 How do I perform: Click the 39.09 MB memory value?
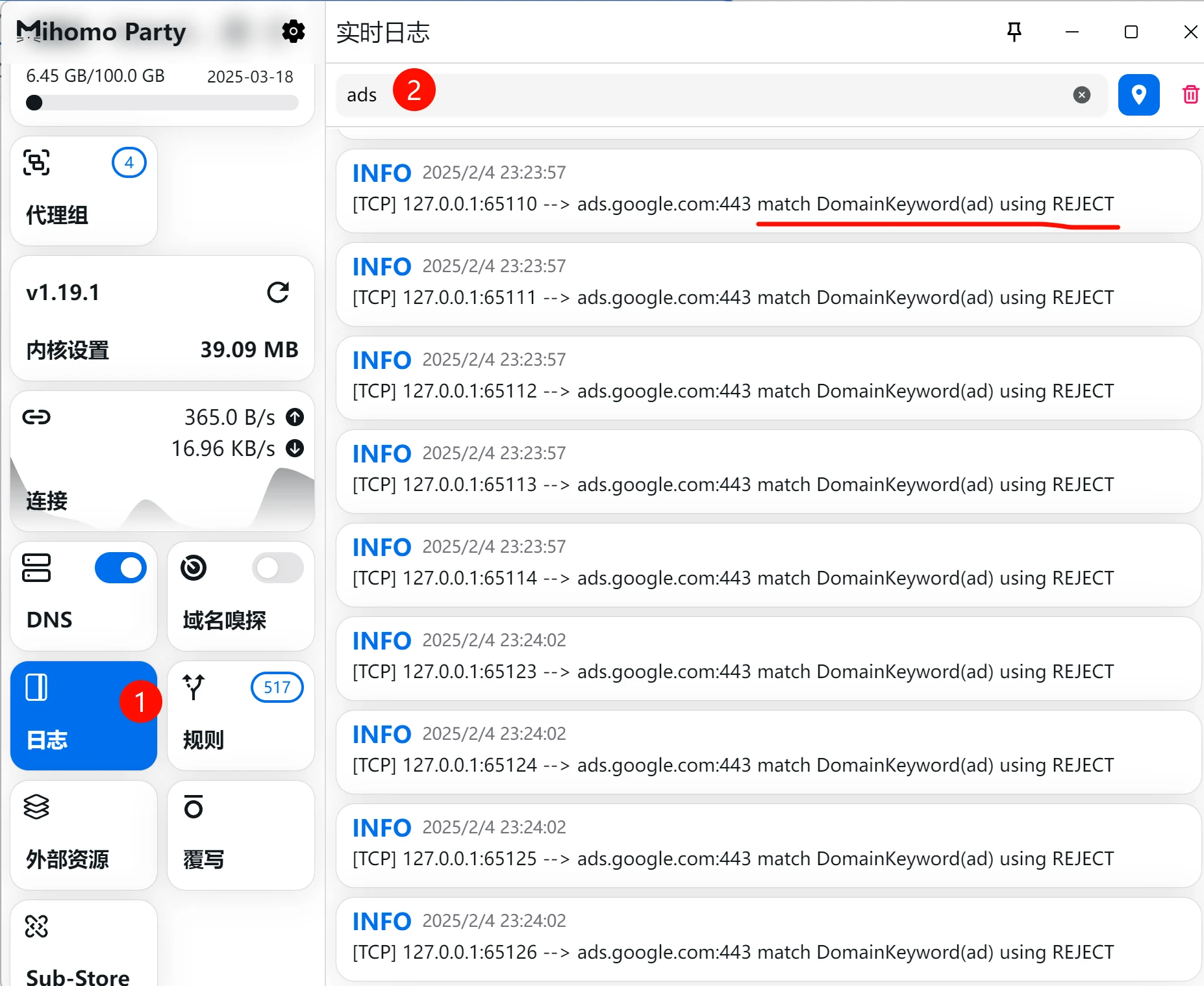click(249, 349)
